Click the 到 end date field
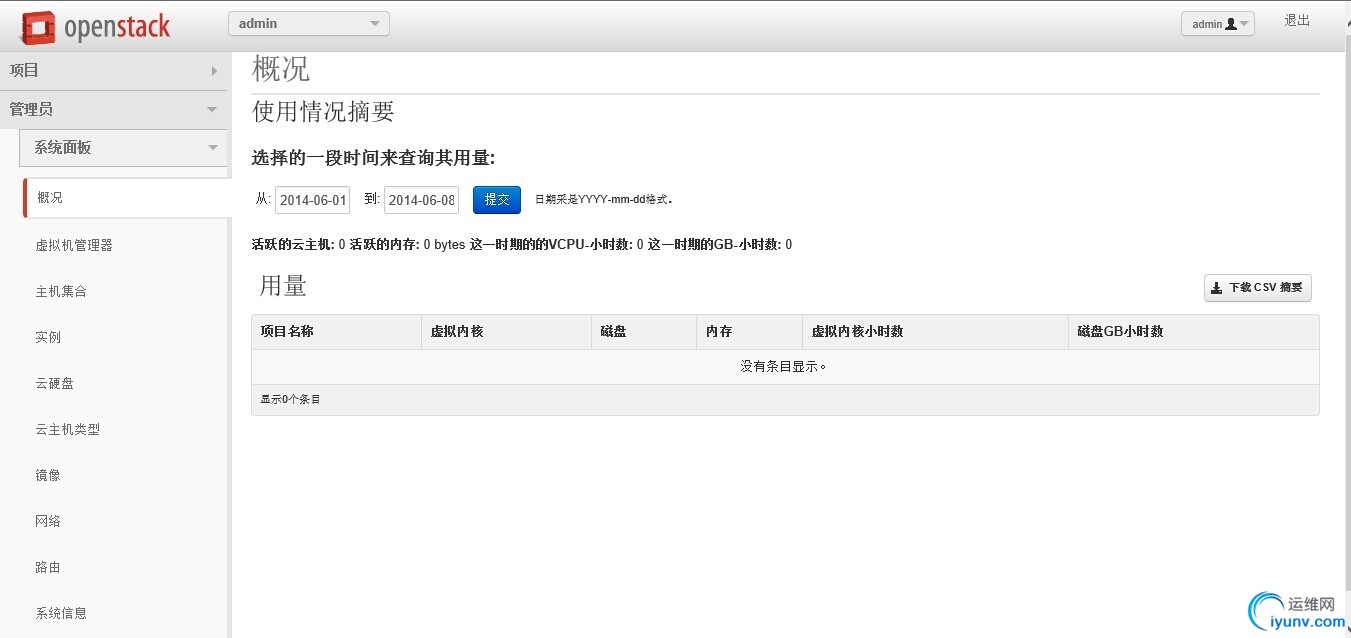The height and width of the screenshot is (638, 1351). click(421, 200)
